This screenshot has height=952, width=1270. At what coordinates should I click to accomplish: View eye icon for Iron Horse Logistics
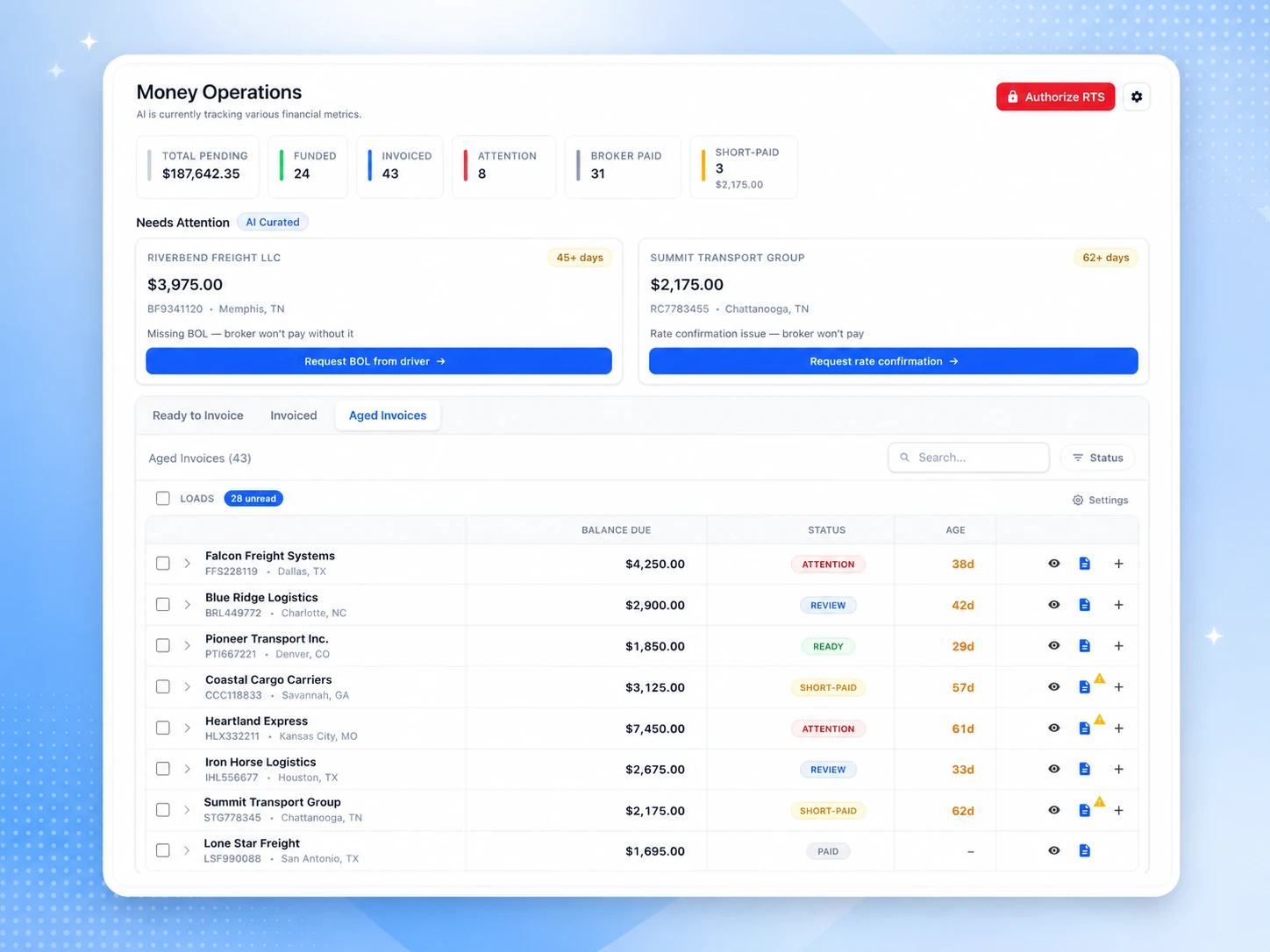point(1054,769)
